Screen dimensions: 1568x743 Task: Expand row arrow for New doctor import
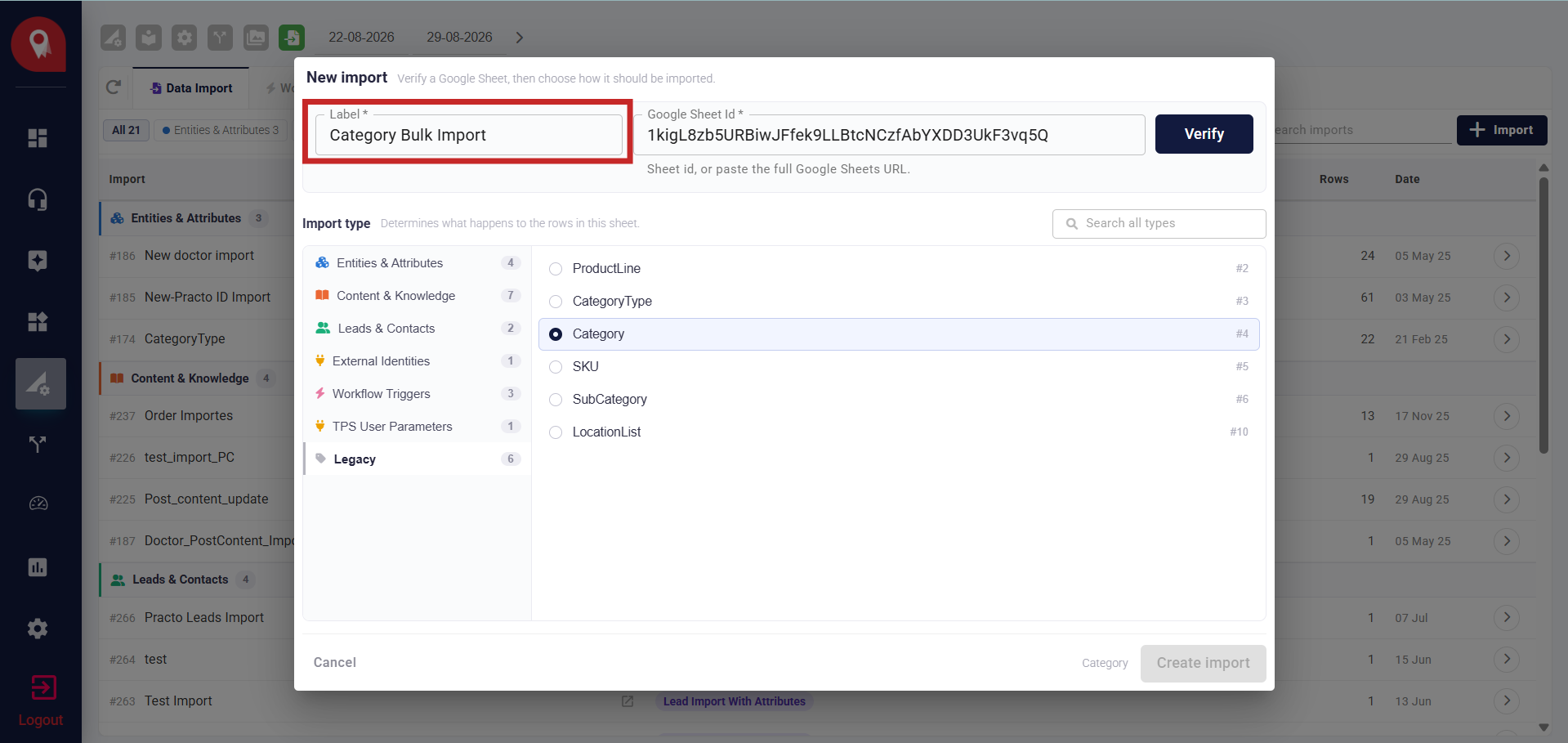tap(1507, 256)
